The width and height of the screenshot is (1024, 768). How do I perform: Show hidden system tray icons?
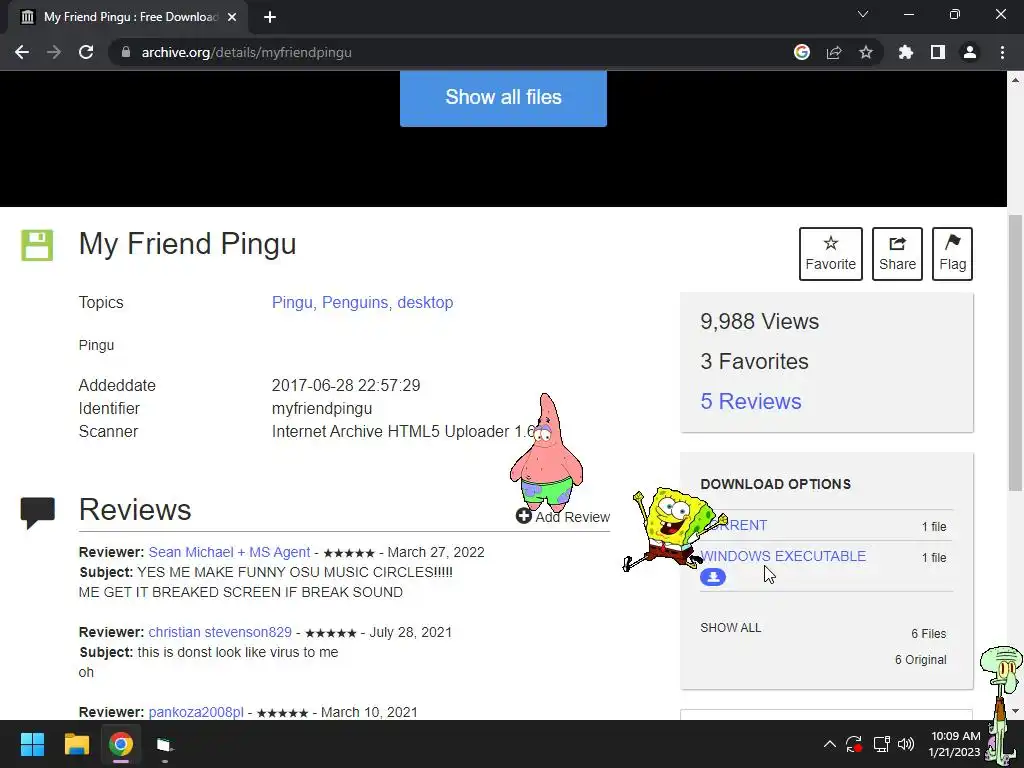tap(829, 744)
